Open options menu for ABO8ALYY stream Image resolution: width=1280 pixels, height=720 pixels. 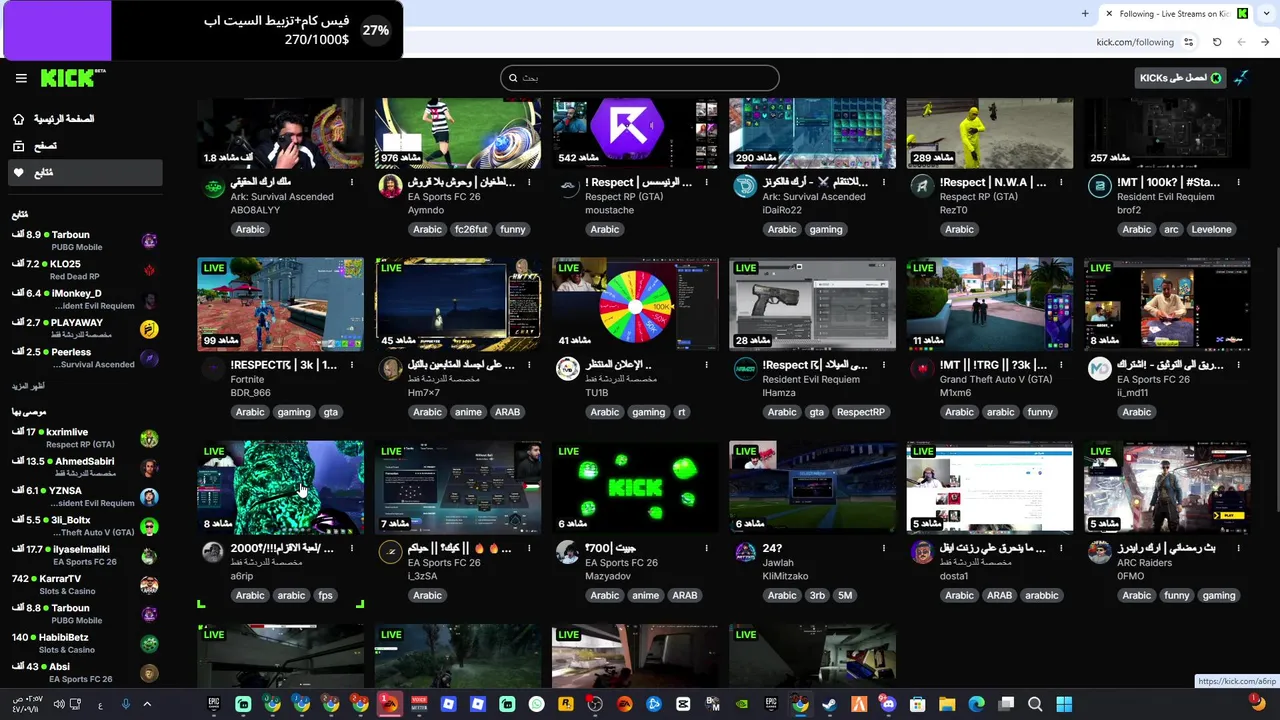click(x=352, y=182)
